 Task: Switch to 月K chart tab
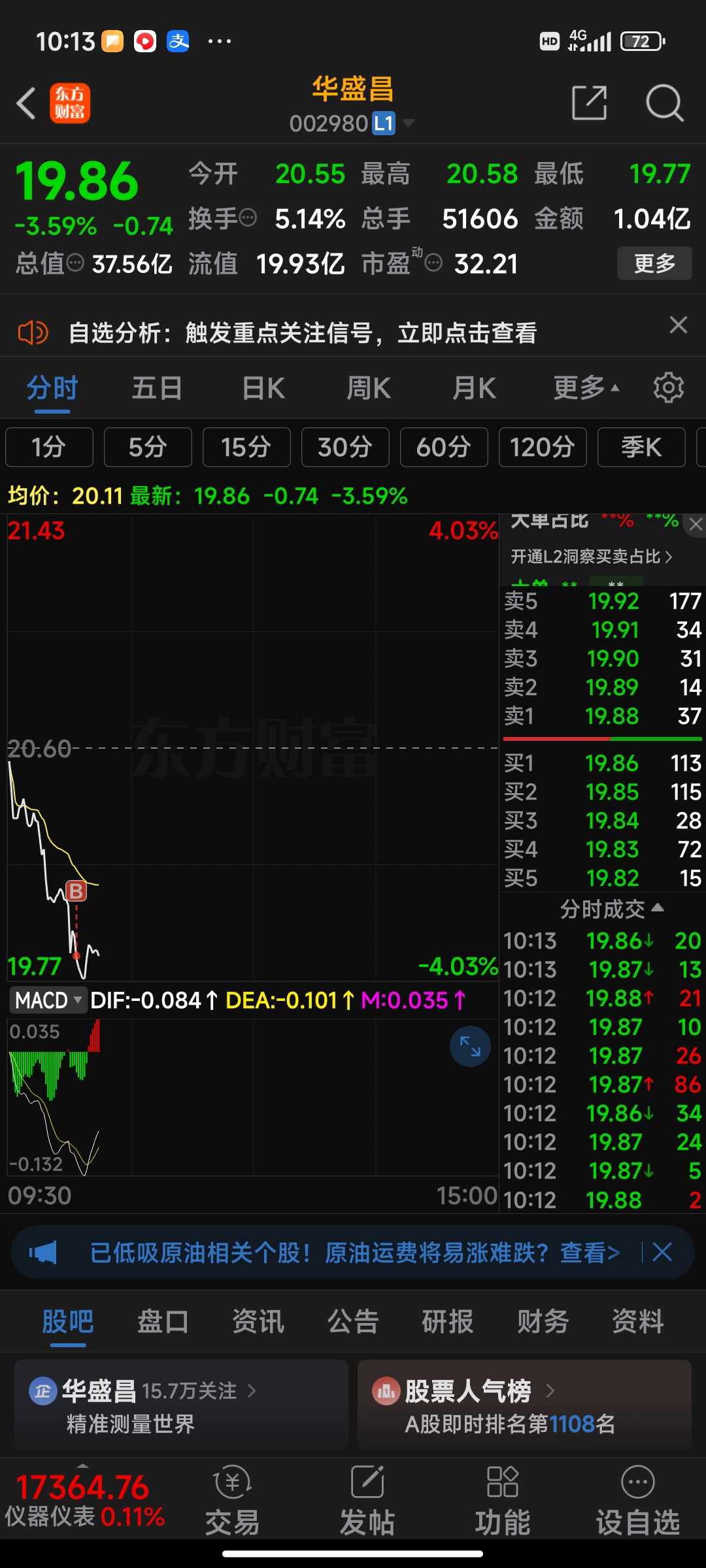click(x=475, y=388)
